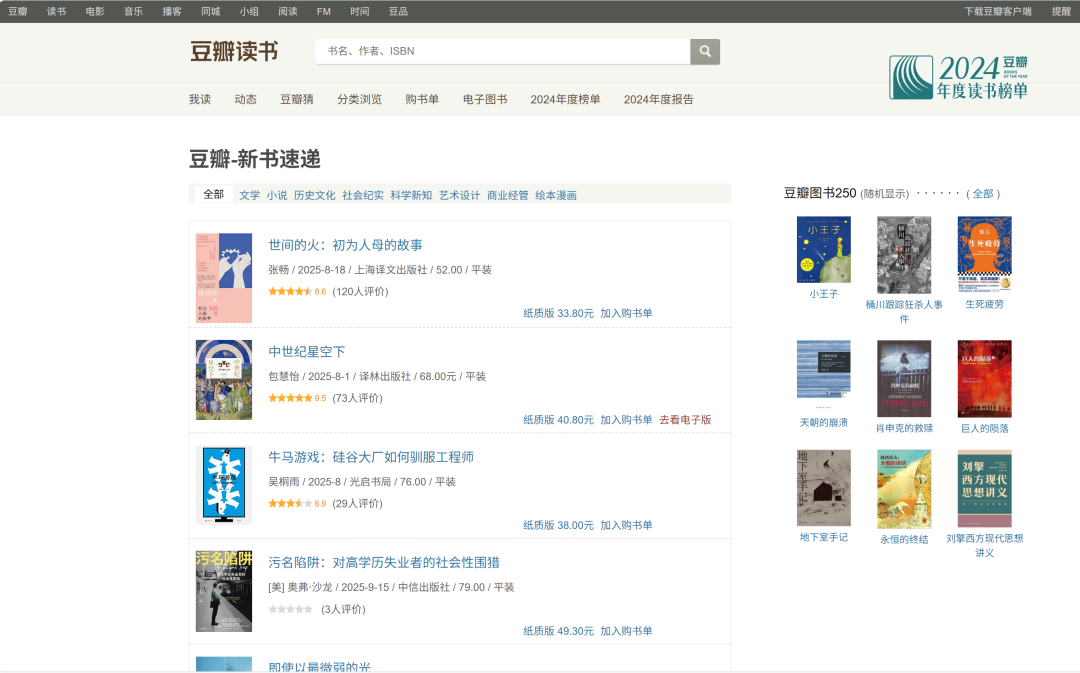The width and height of the screenshot is (1080, 673).
Task: Go to 豆品 in the top bar
Action: pyautogui.click(x=398, y=11)
